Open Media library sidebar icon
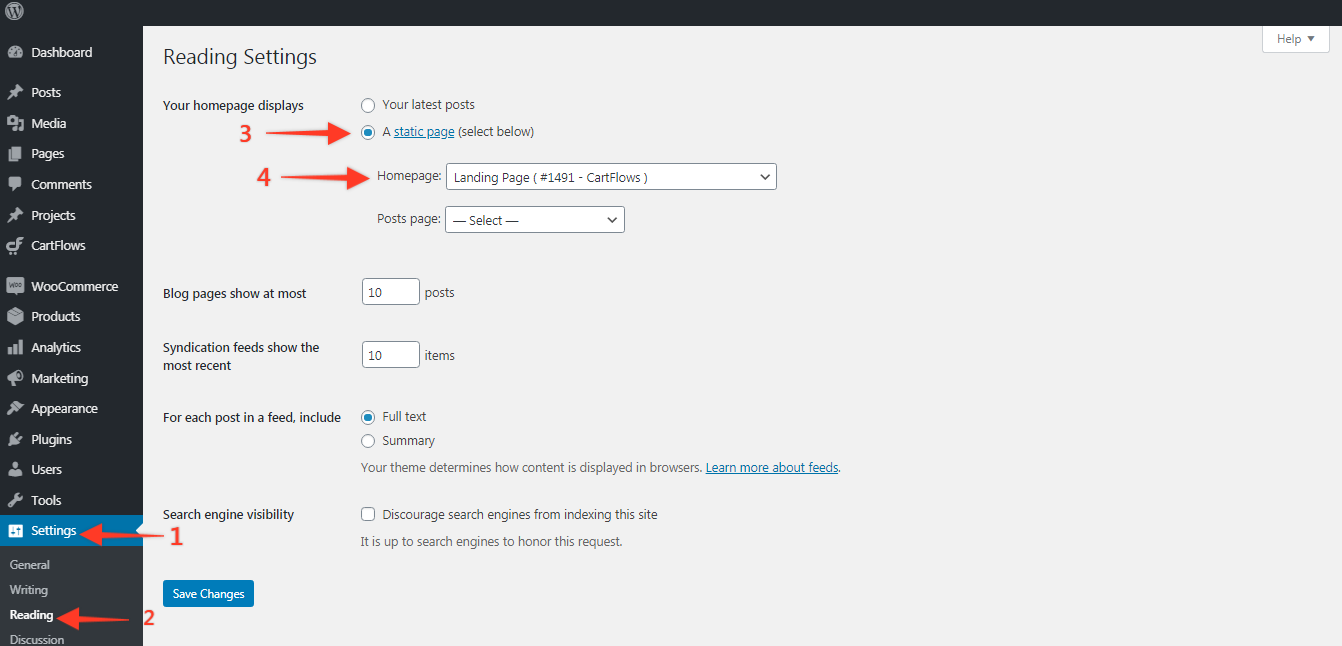 click(x=15, y=124)
